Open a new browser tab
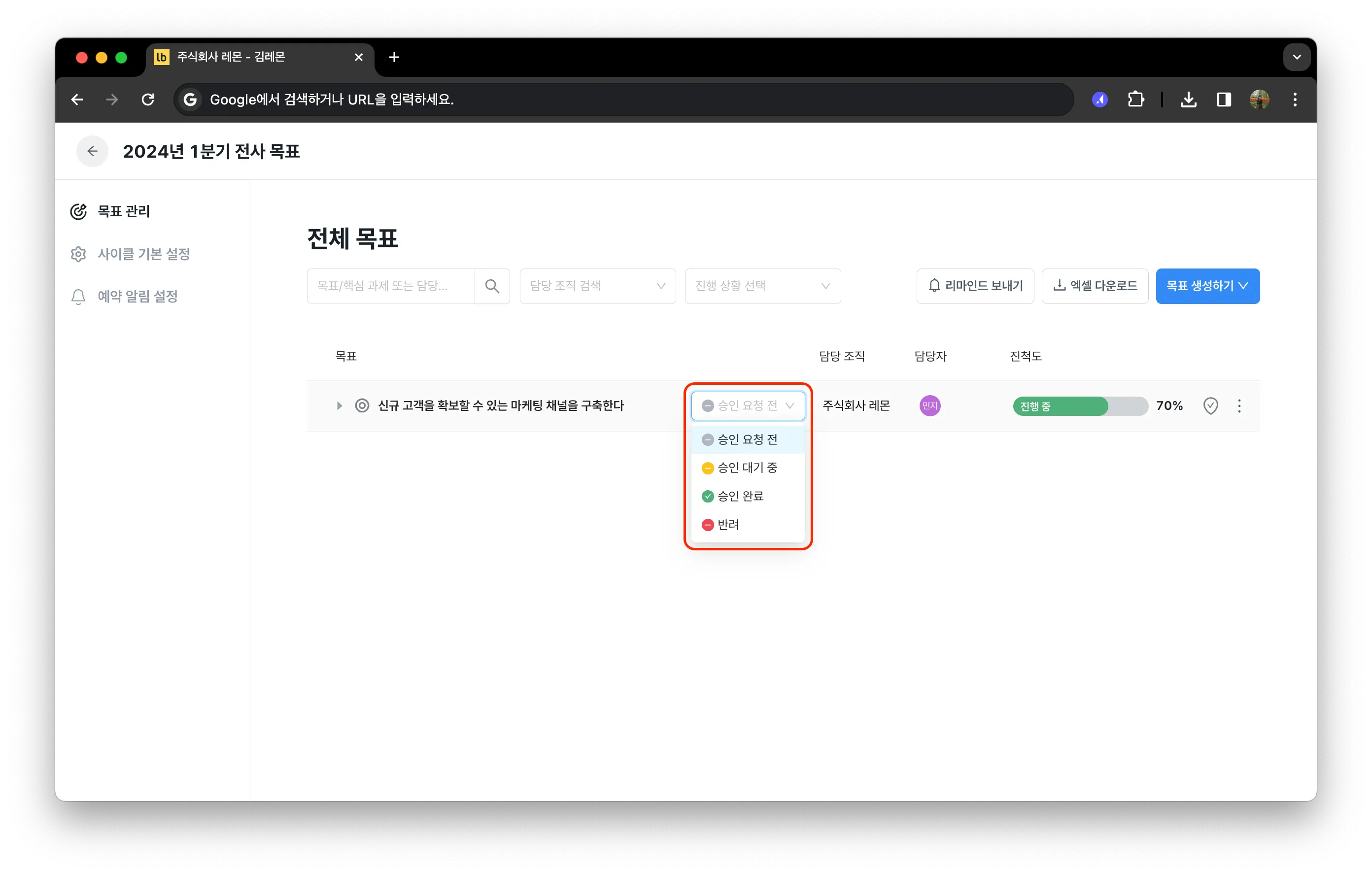Viewport: 1372px width, 874px height. (x=394, y=57)
